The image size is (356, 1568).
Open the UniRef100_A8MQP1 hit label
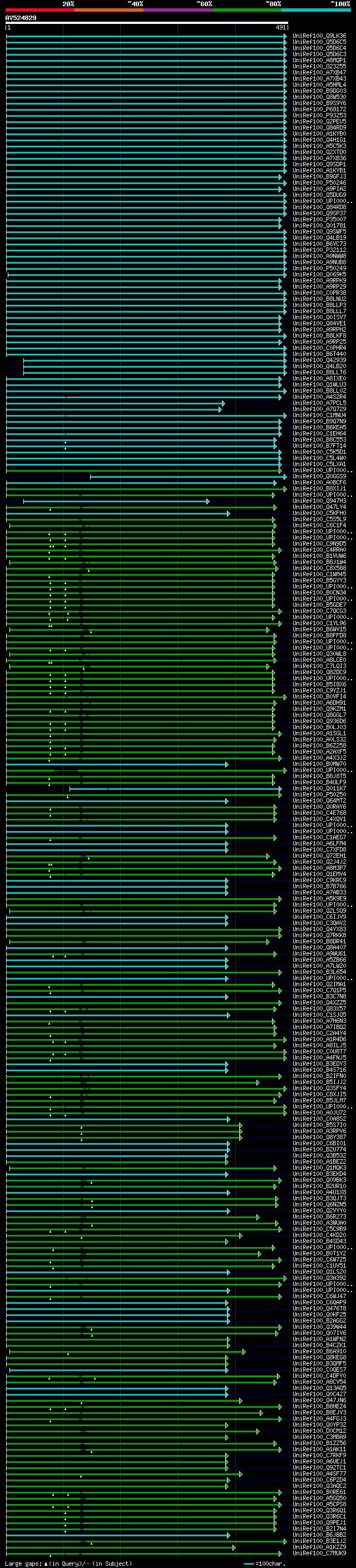pos(319,61)
